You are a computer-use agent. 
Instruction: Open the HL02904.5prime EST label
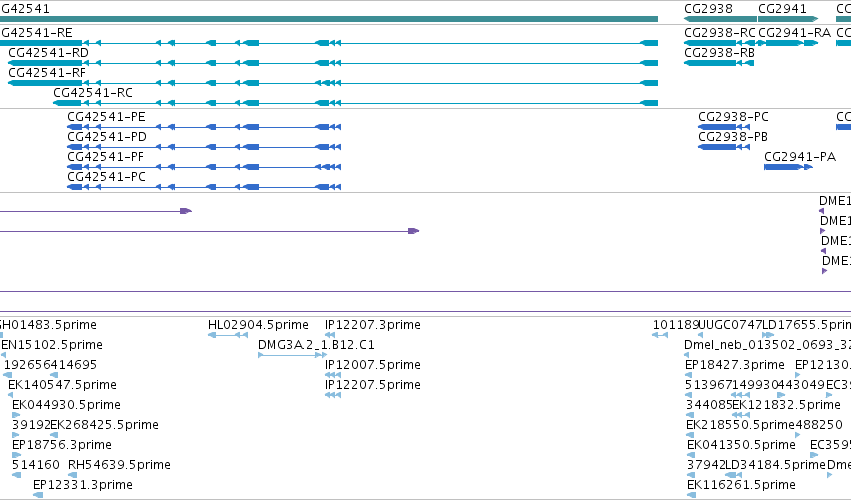pyautogui.click(x=258, y=325)
